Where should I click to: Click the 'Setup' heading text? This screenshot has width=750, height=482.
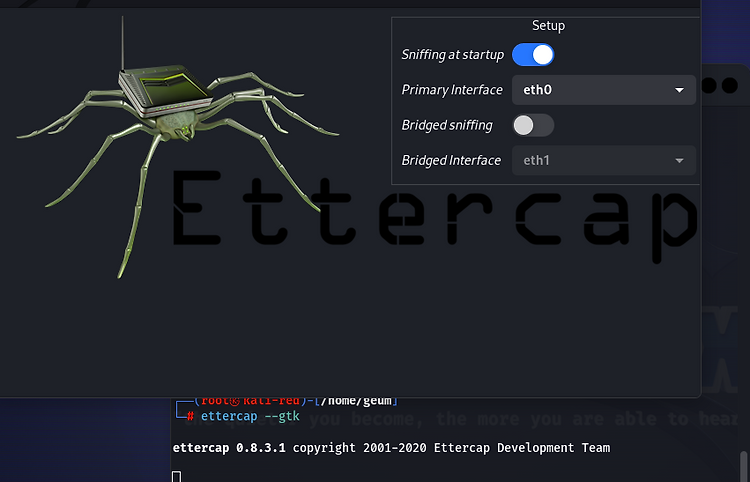pos(549,25)
